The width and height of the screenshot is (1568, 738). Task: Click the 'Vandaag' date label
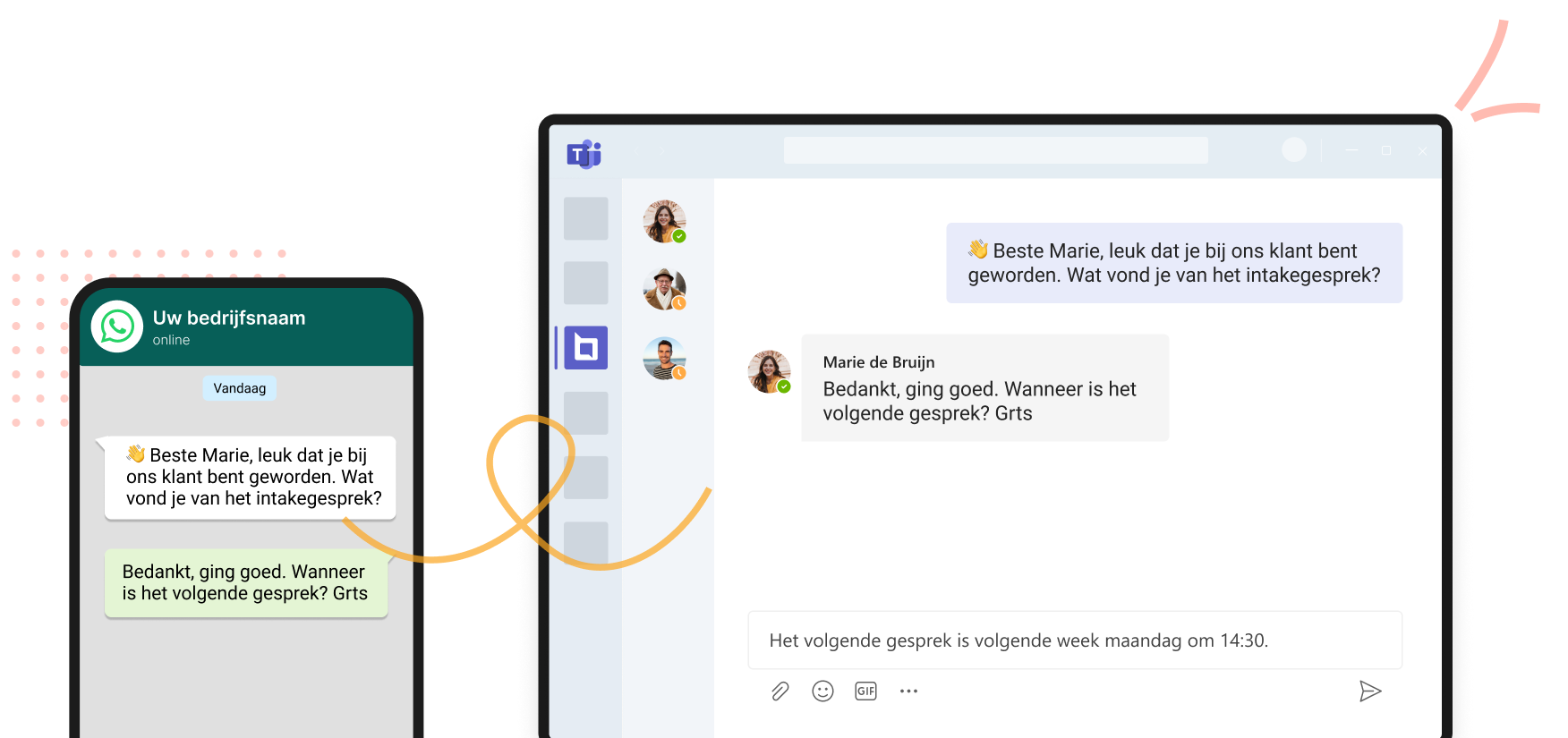[240, 388]
